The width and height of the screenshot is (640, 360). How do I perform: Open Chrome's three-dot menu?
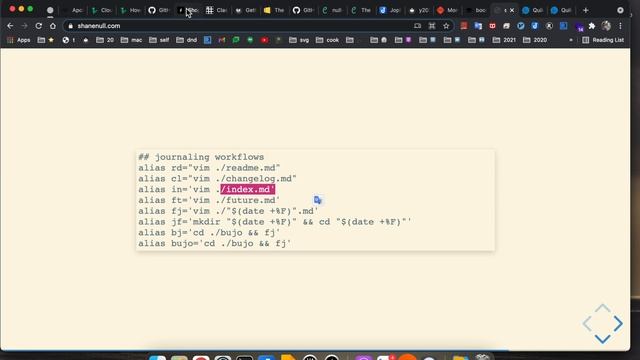pyautogui.click(x=620, y=26)
